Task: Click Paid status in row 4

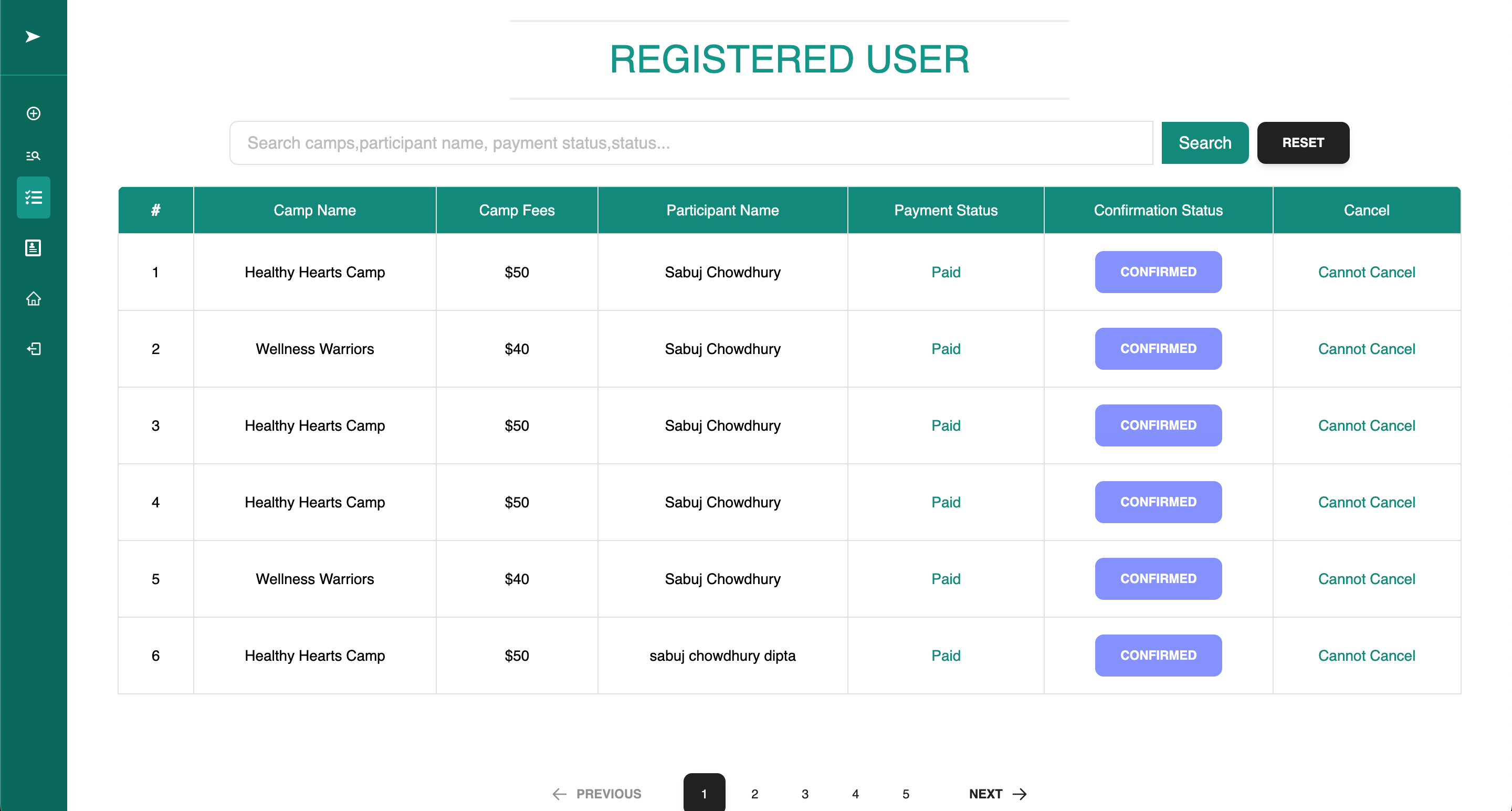Action: click(x=945, y=502)
